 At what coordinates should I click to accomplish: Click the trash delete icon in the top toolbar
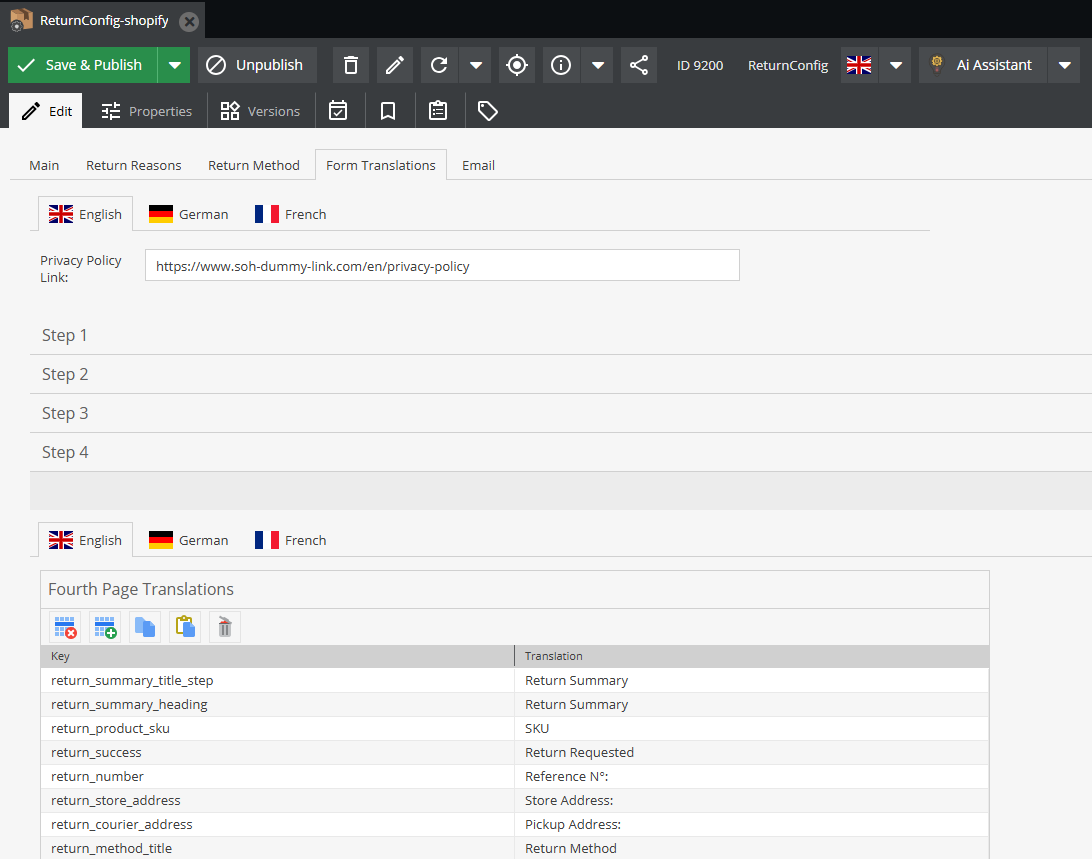point(350,65)
